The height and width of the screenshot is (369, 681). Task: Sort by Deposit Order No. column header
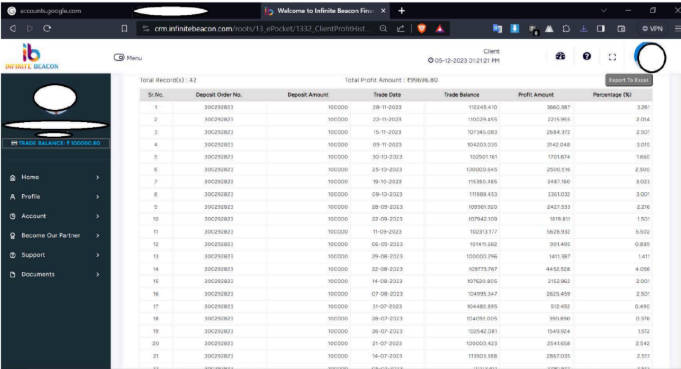(218, 95)
